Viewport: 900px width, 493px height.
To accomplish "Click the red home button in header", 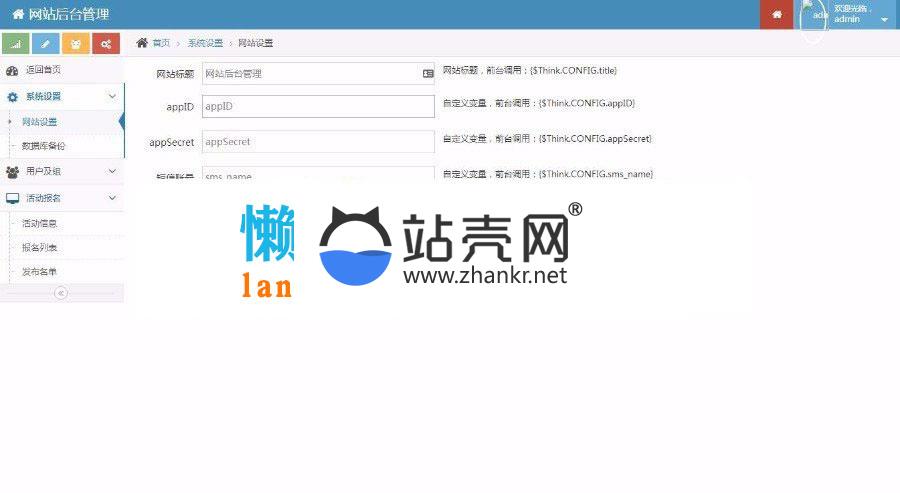I will click(x=776, y=14).
